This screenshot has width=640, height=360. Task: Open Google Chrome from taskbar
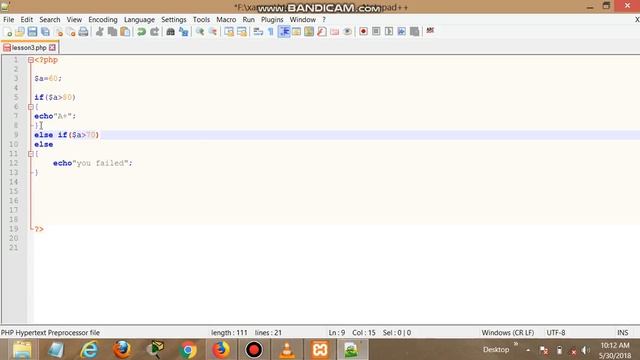188,350
